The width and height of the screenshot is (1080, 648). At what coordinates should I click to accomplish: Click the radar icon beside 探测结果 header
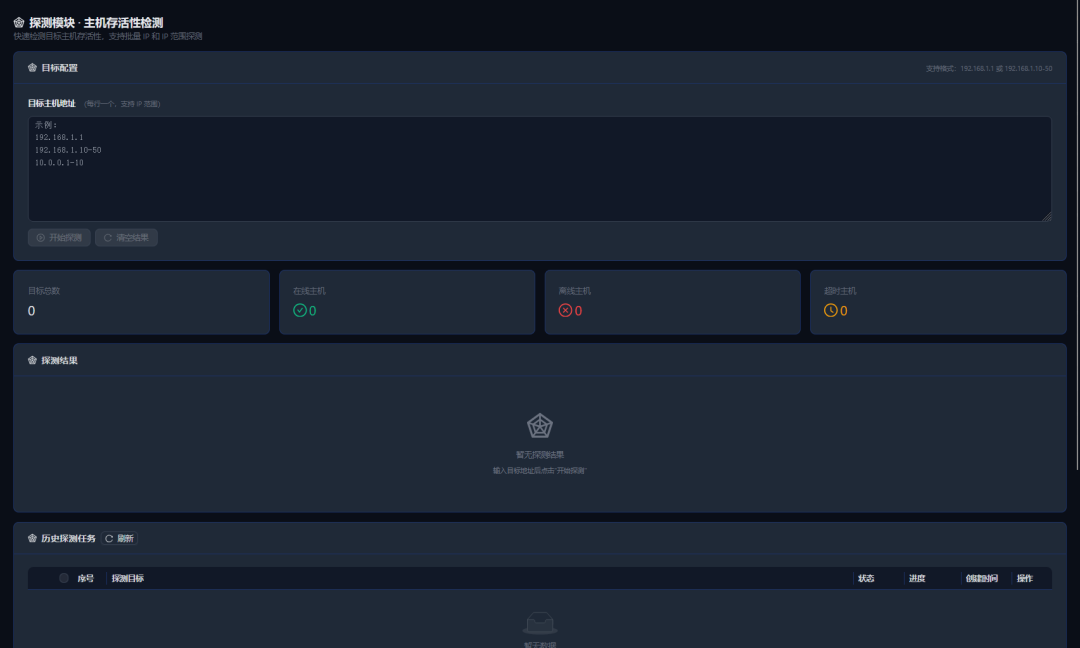coord(32,360)
